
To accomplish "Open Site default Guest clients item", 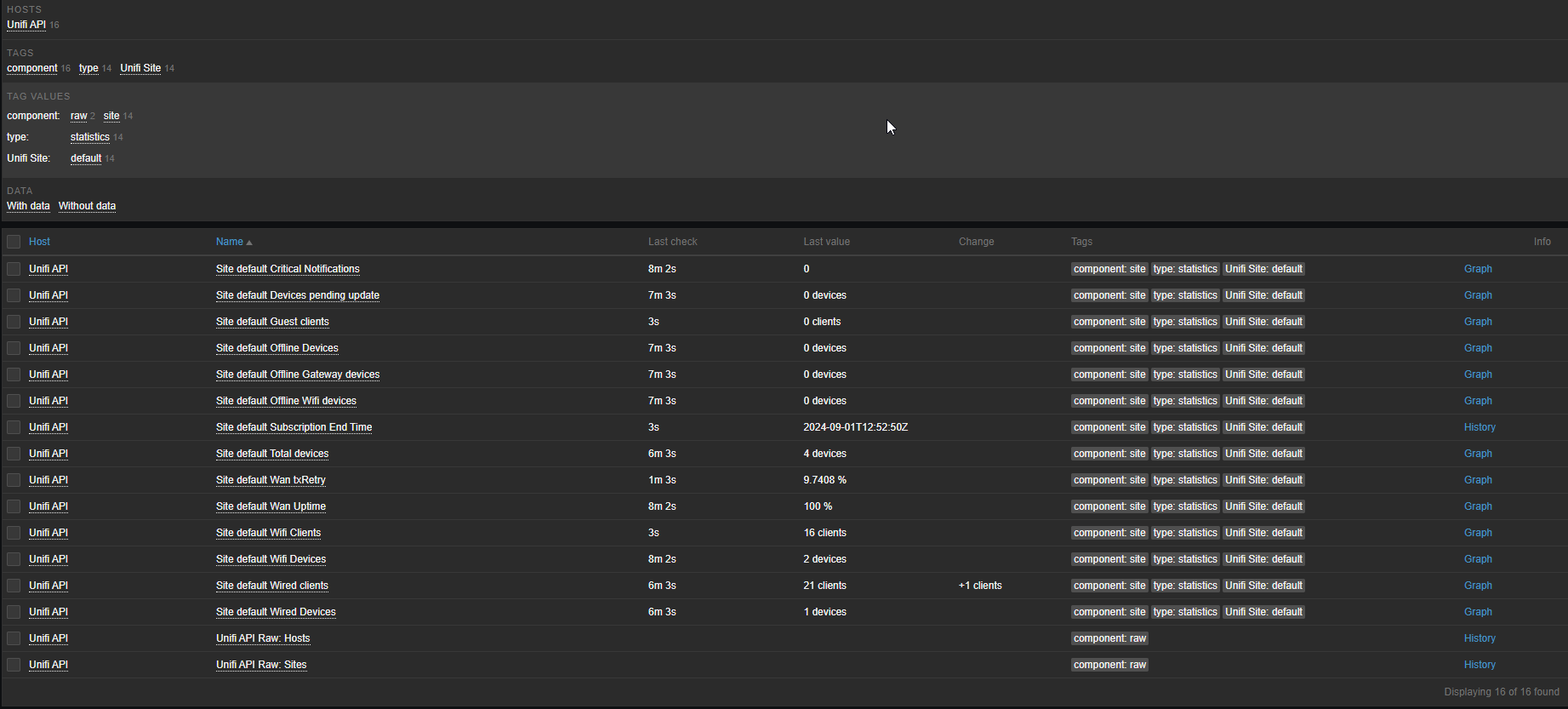I will tap(272, 322).
